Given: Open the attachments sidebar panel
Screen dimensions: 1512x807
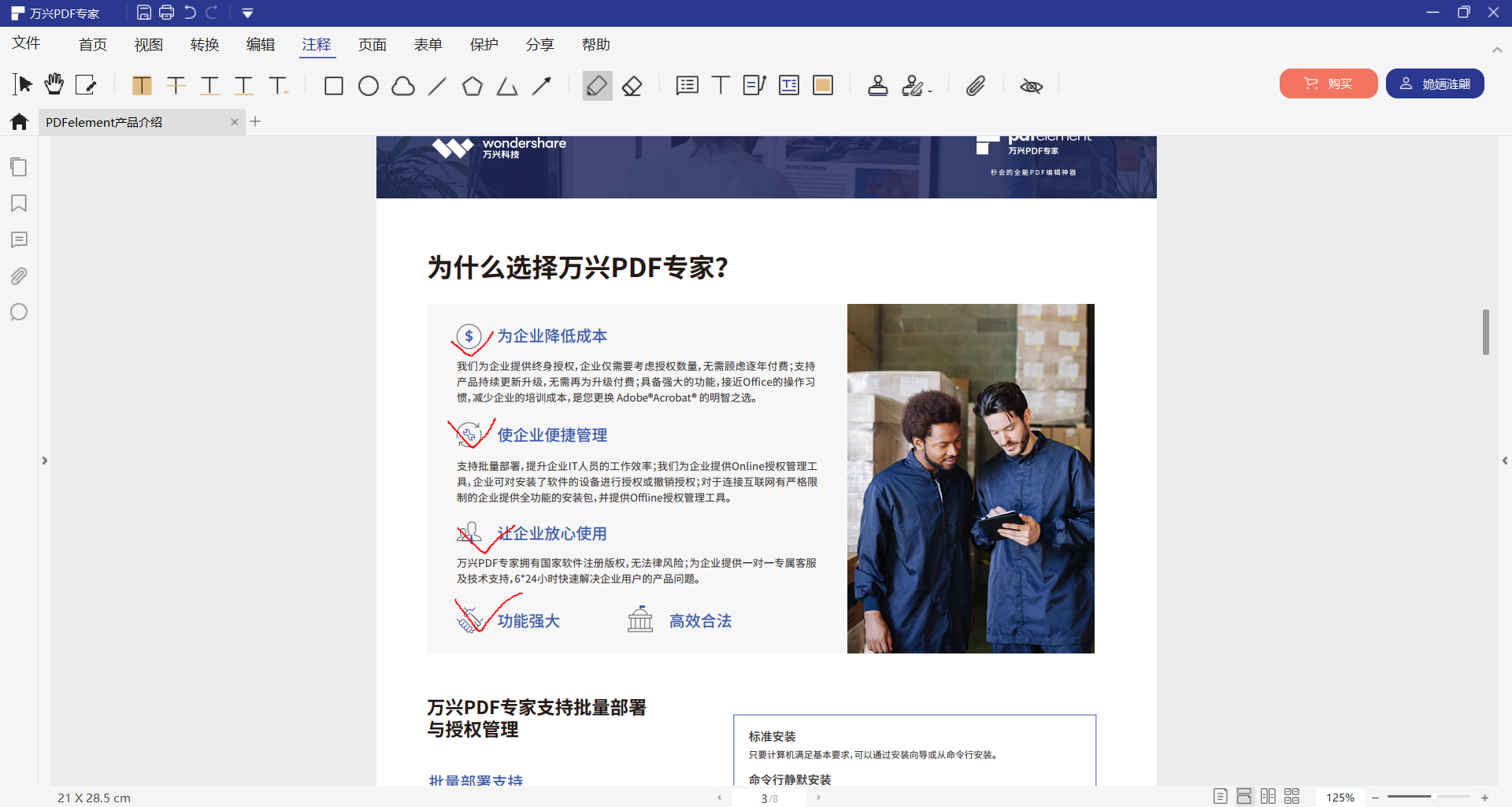Looking at the screenshot, I should click(19, 276).
